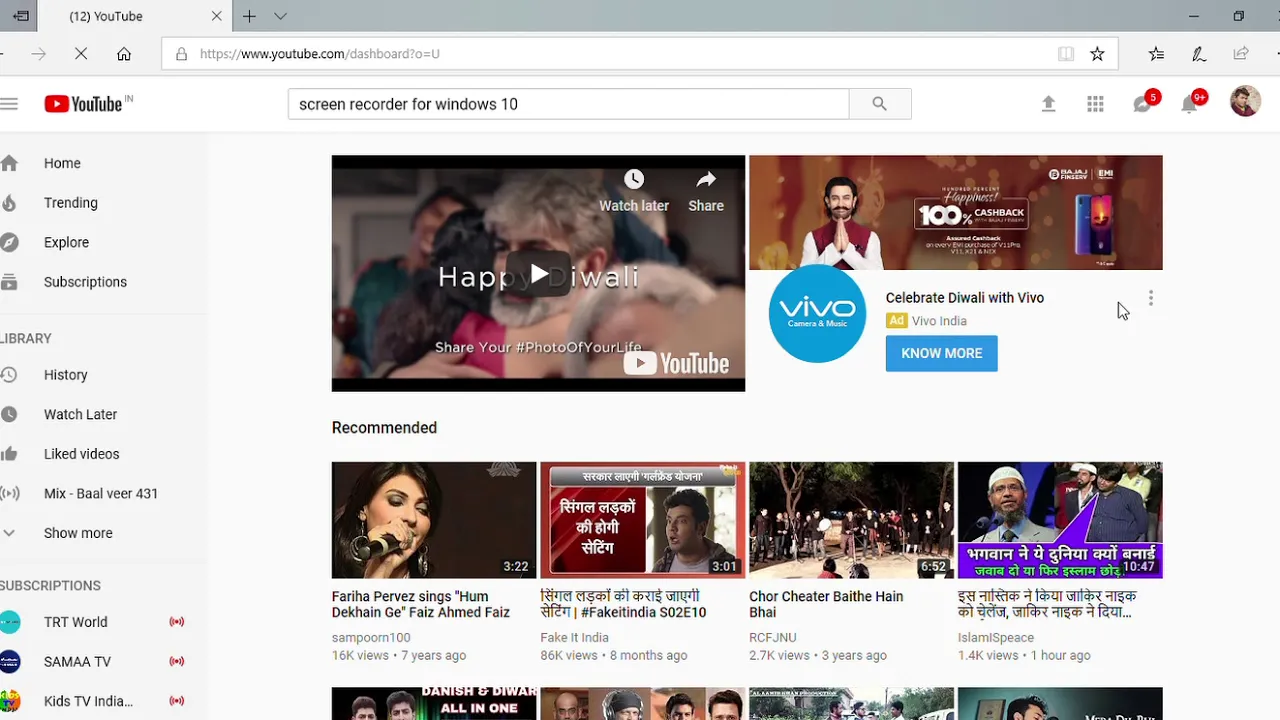Open Subscriptions in sidebar
Screen dimensions: 1280x720
tap(85, 282)
